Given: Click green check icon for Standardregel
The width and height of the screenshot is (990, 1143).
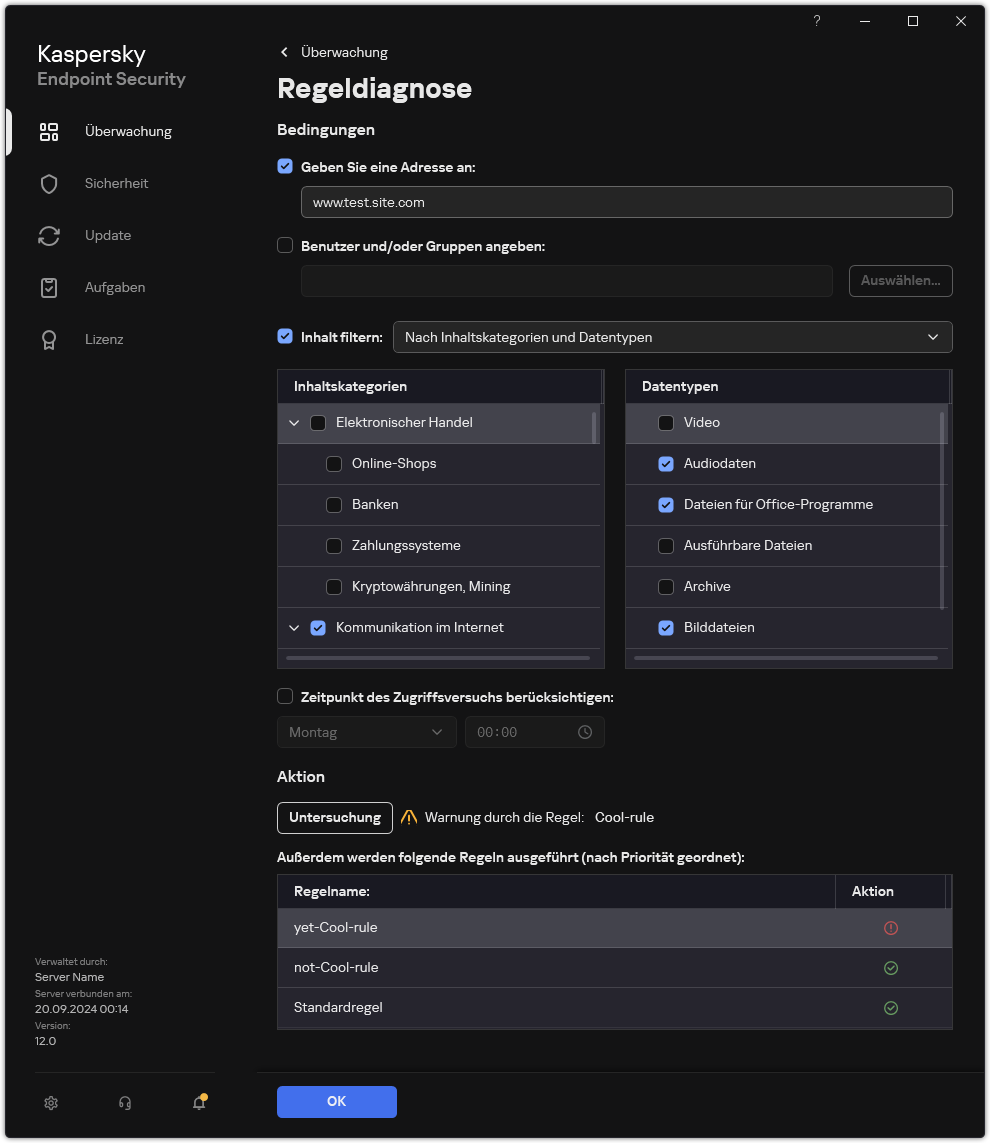Looking at the screenshot, I should coord(891,1008).
